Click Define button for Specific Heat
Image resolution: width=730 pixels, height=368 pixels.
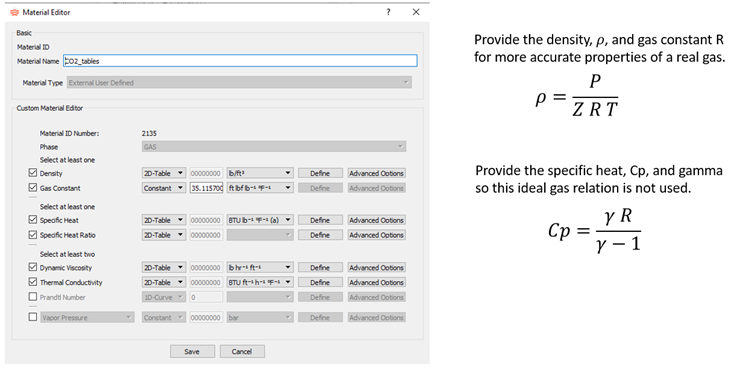[320, 220]
